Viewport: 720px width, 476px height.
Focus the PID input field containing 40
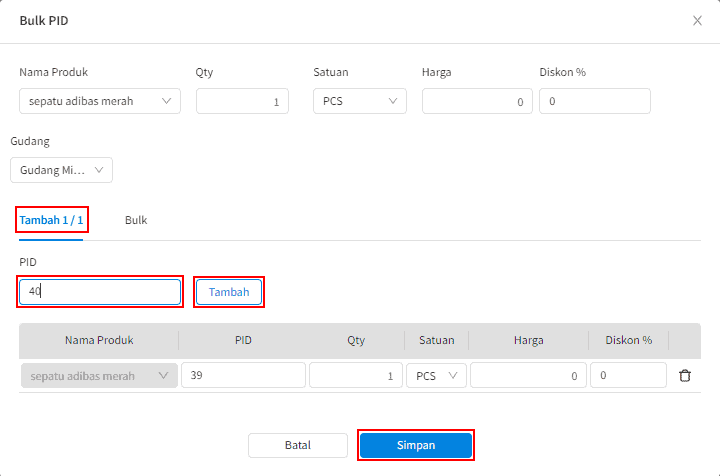click(x=100, y=292)
